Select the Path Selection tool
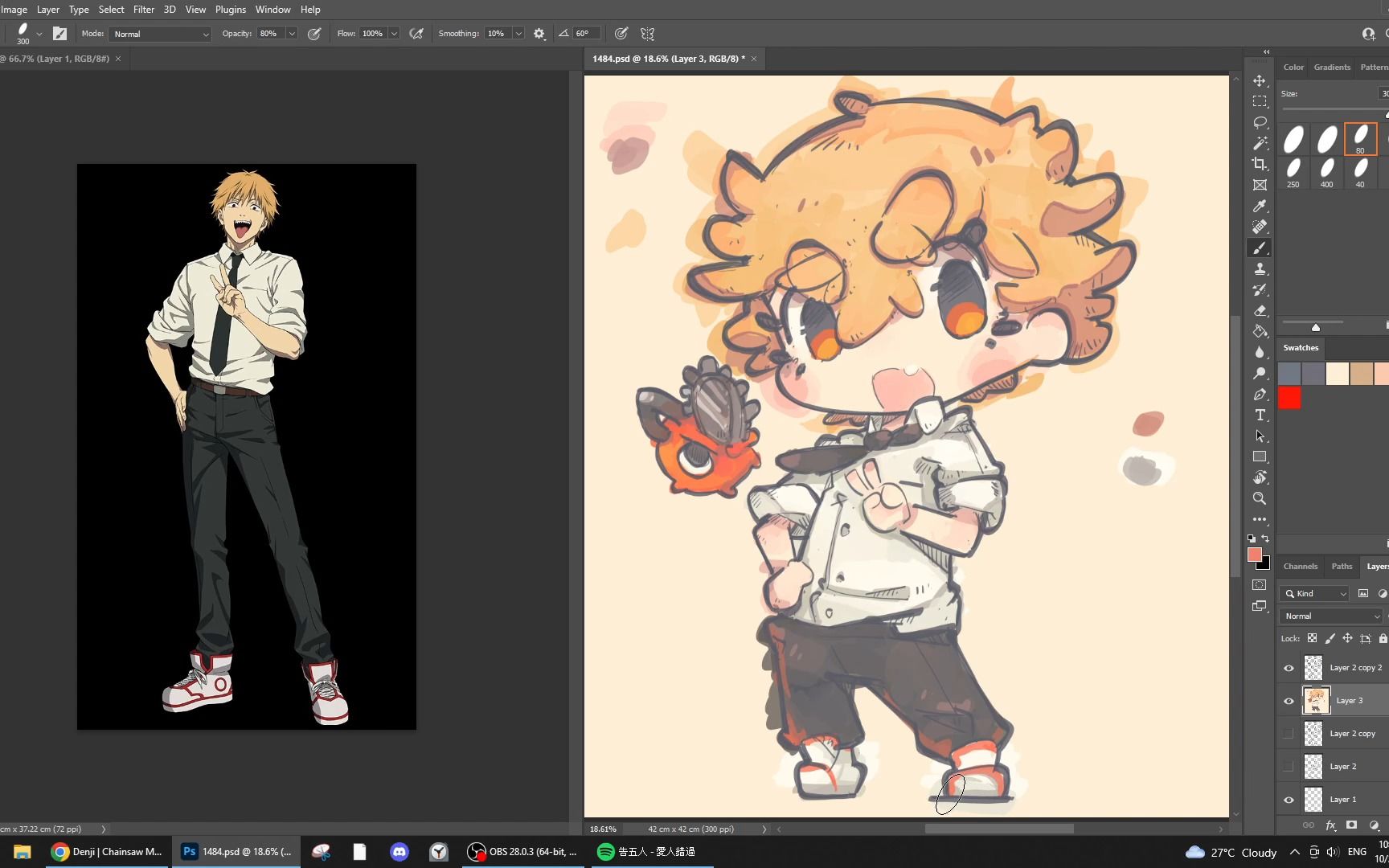Image resolution: width=1389 pixels, height=868 pixels. click(x=1260, y=436)
